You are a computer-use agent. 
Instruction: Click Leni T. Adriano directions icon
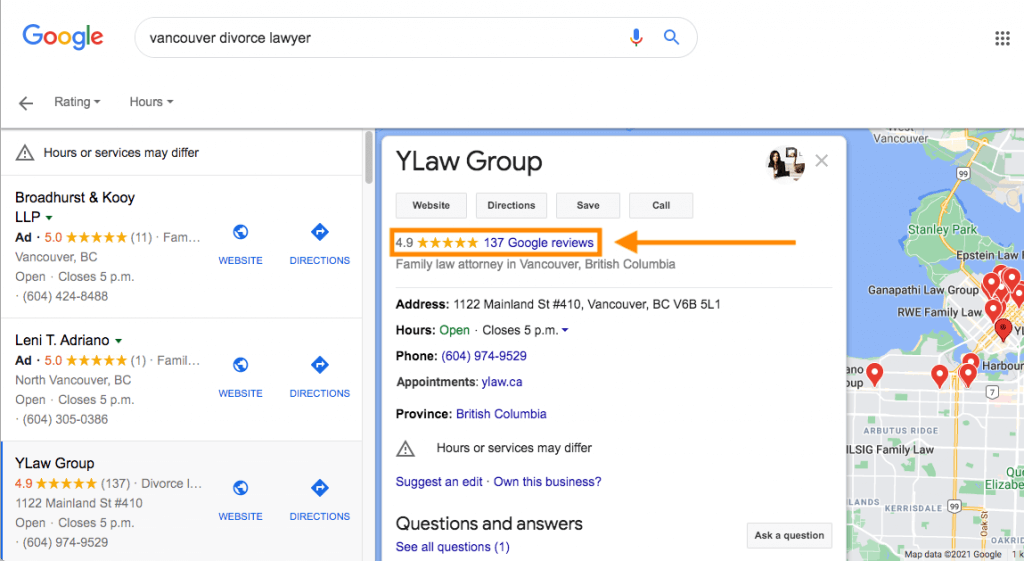pyautogui.click(x=319, y=364)
